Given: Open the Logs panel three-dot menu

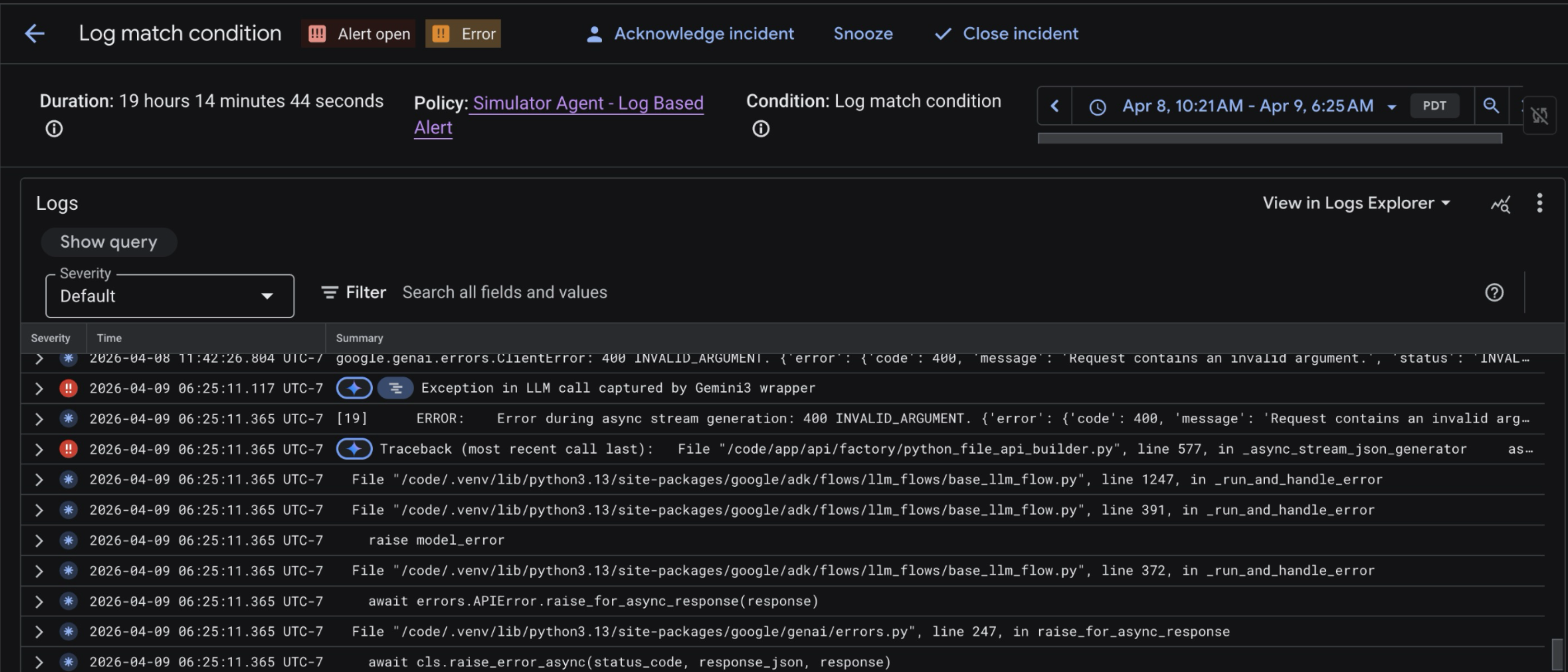Looking at the screenshot, I should point(1539,203).
